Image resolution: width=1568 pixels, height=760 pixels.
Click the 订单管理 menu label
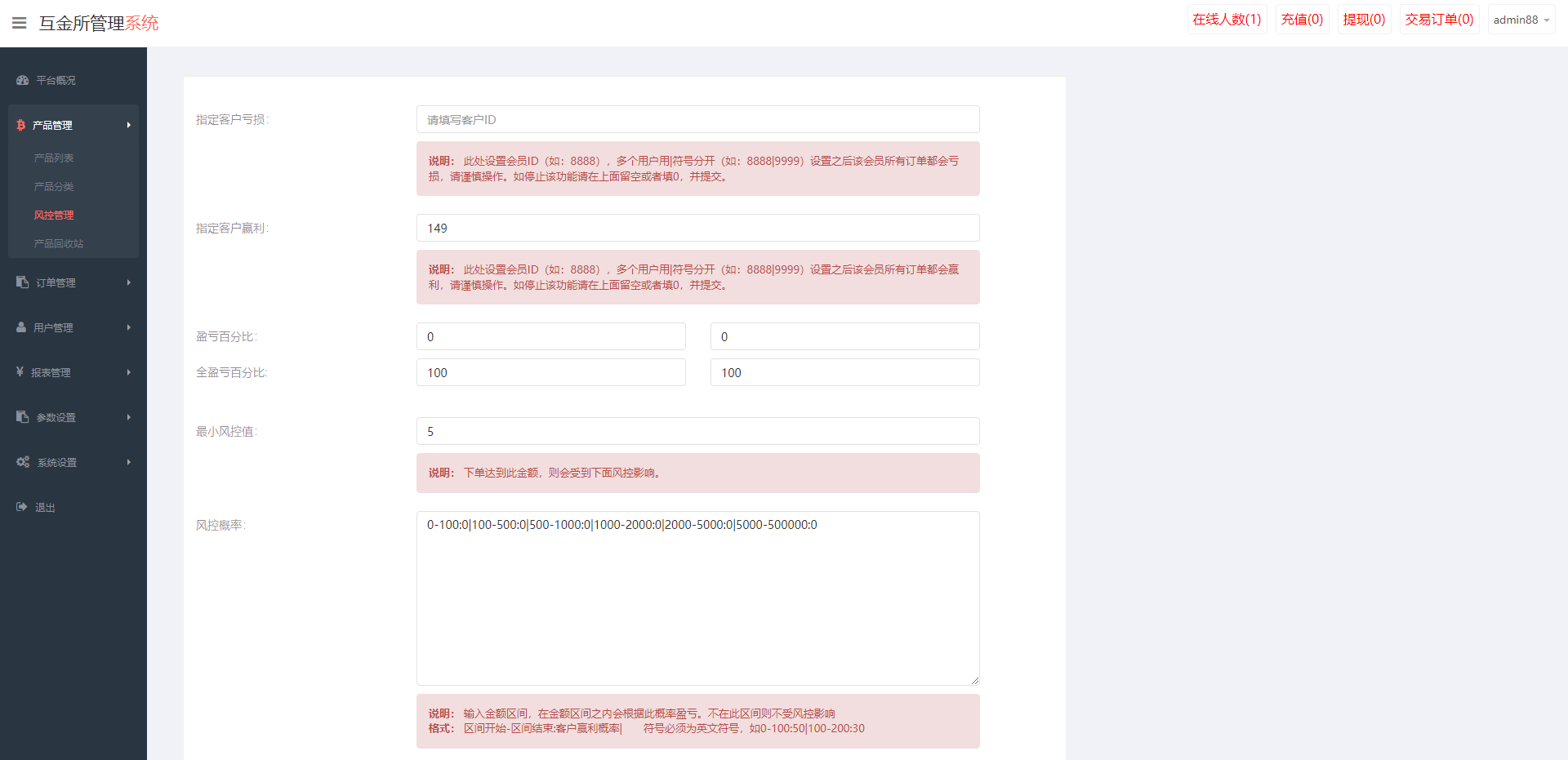pyautogui.click(x=56, y=282)
